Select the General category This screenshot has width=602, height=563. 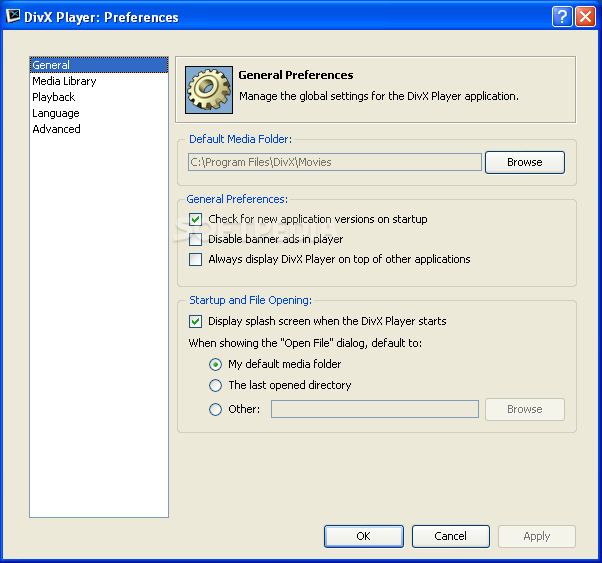click(x=99, y=65)
